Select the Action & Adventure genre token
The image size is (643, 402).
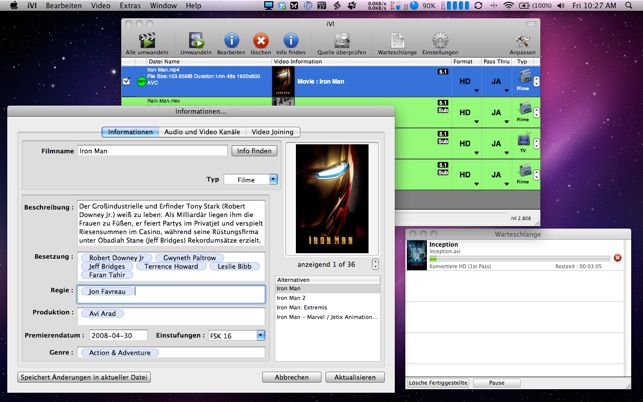click(120, 352)
